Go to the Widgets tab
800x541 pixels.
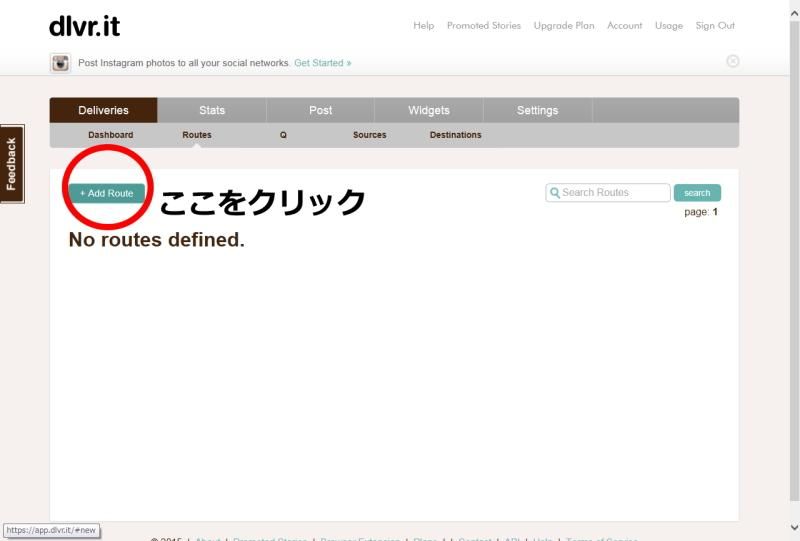pos(429,110)
